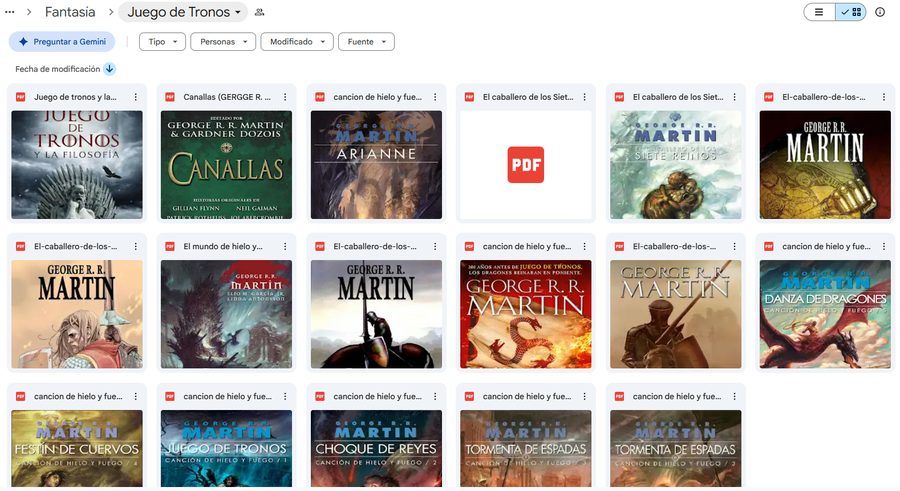
Task: Open more actions for El mundo de hielo y...
Action: 285,246
